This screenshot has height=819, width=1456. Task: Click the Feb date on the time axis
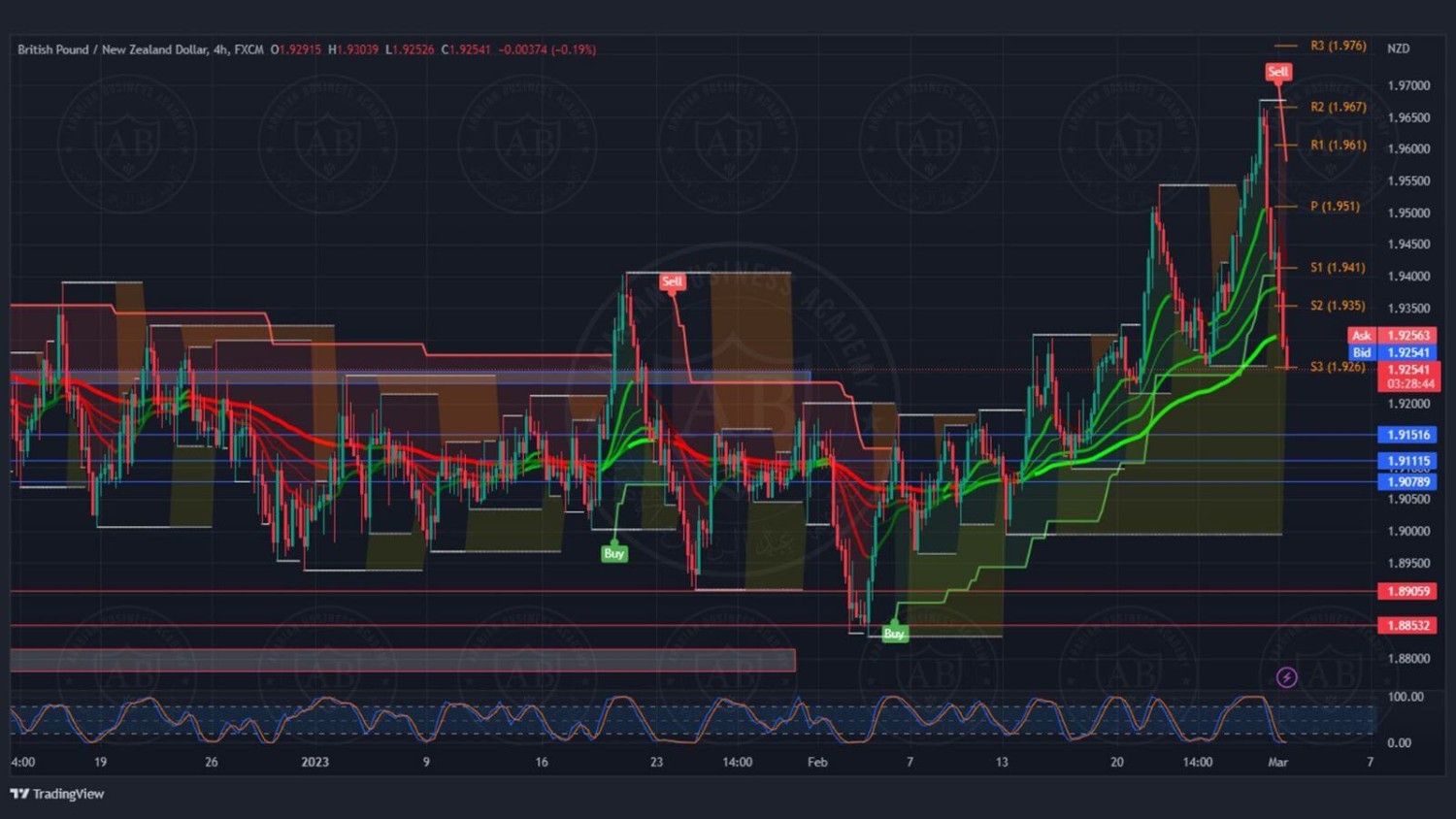pos(817,762)
